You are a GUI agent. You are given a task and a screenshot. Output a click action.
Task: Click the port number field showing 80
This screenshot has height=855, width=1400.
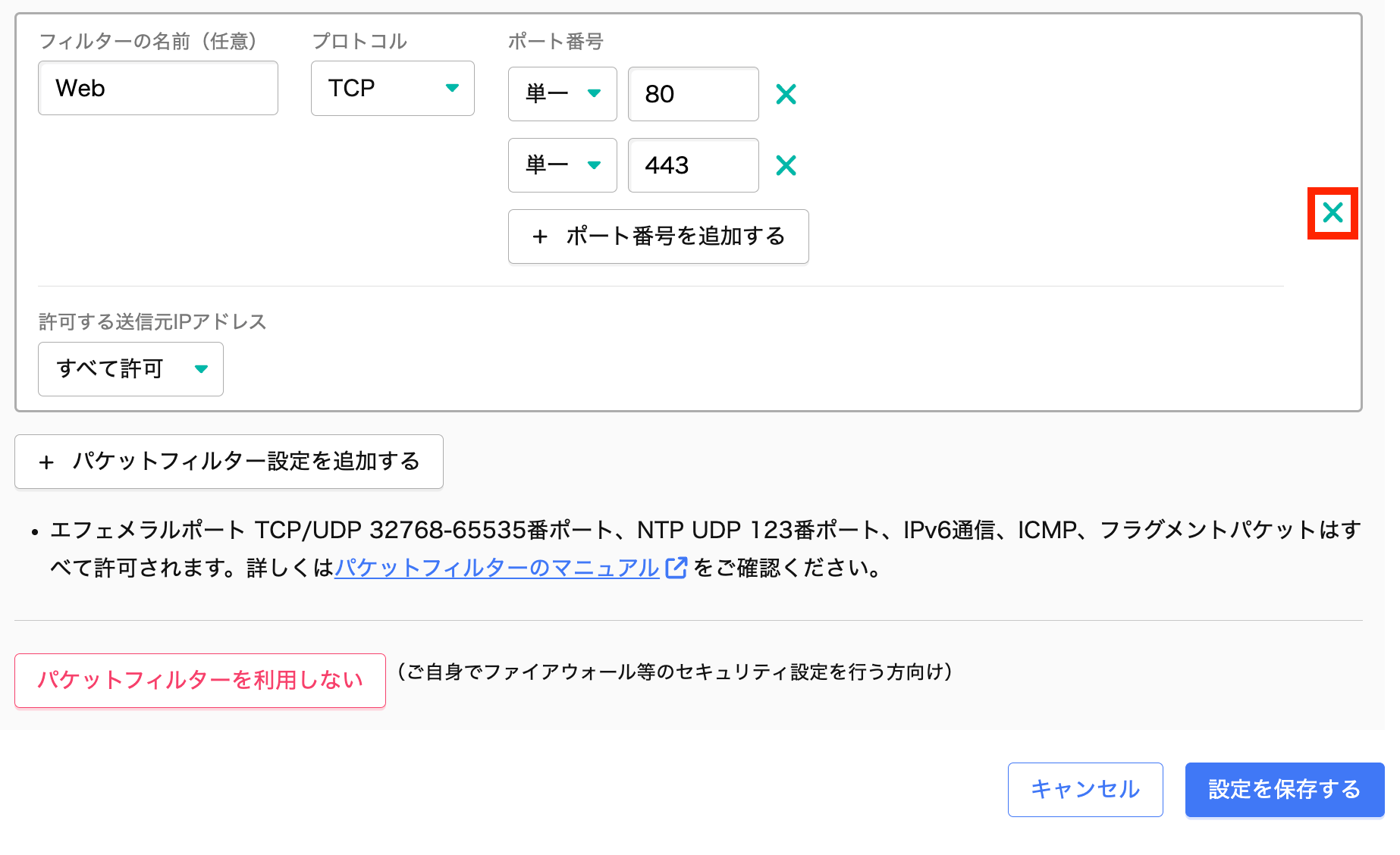click(692, 94)
